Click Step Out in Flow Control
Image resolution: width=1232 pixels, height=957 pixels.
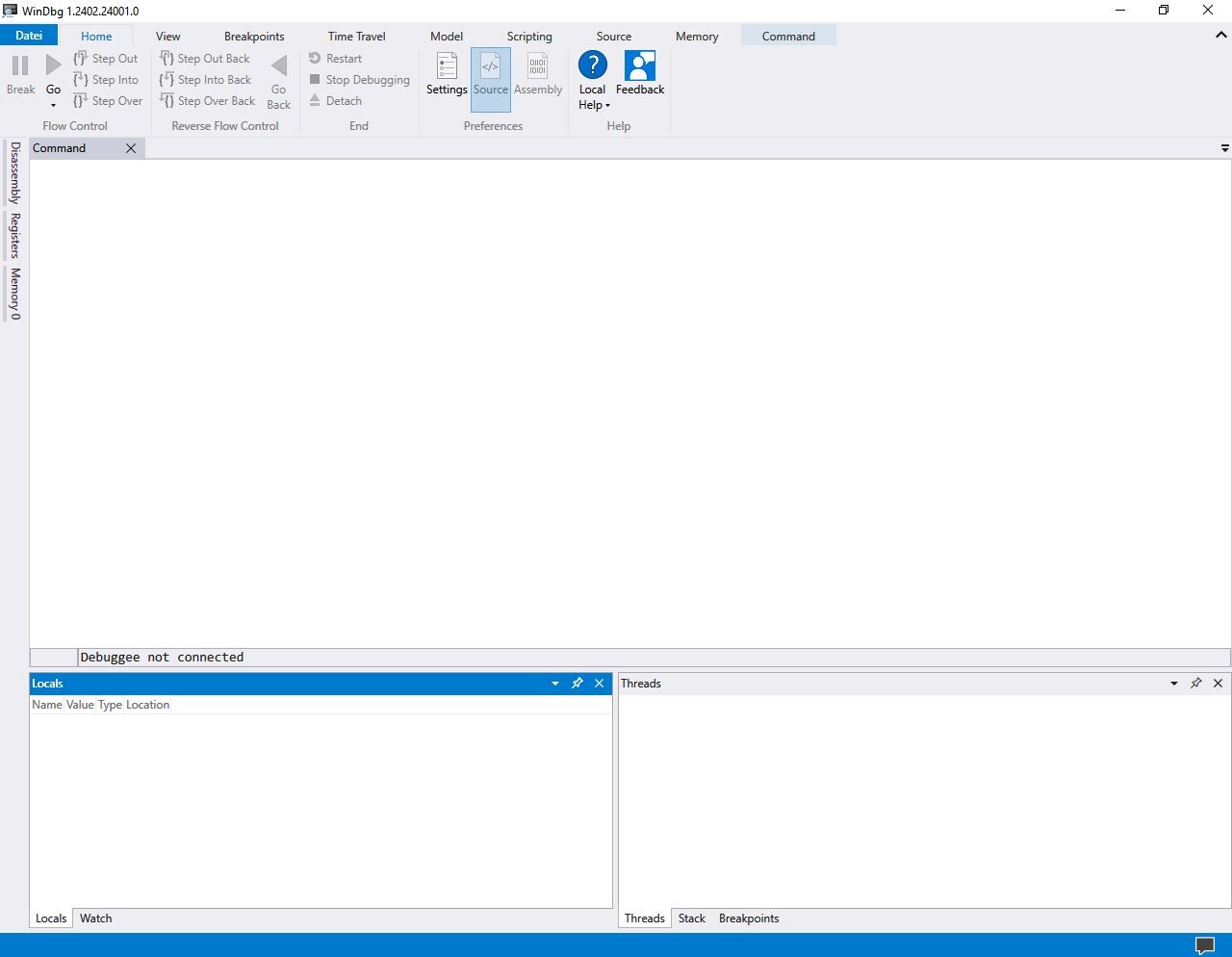[x=106, y=59]
